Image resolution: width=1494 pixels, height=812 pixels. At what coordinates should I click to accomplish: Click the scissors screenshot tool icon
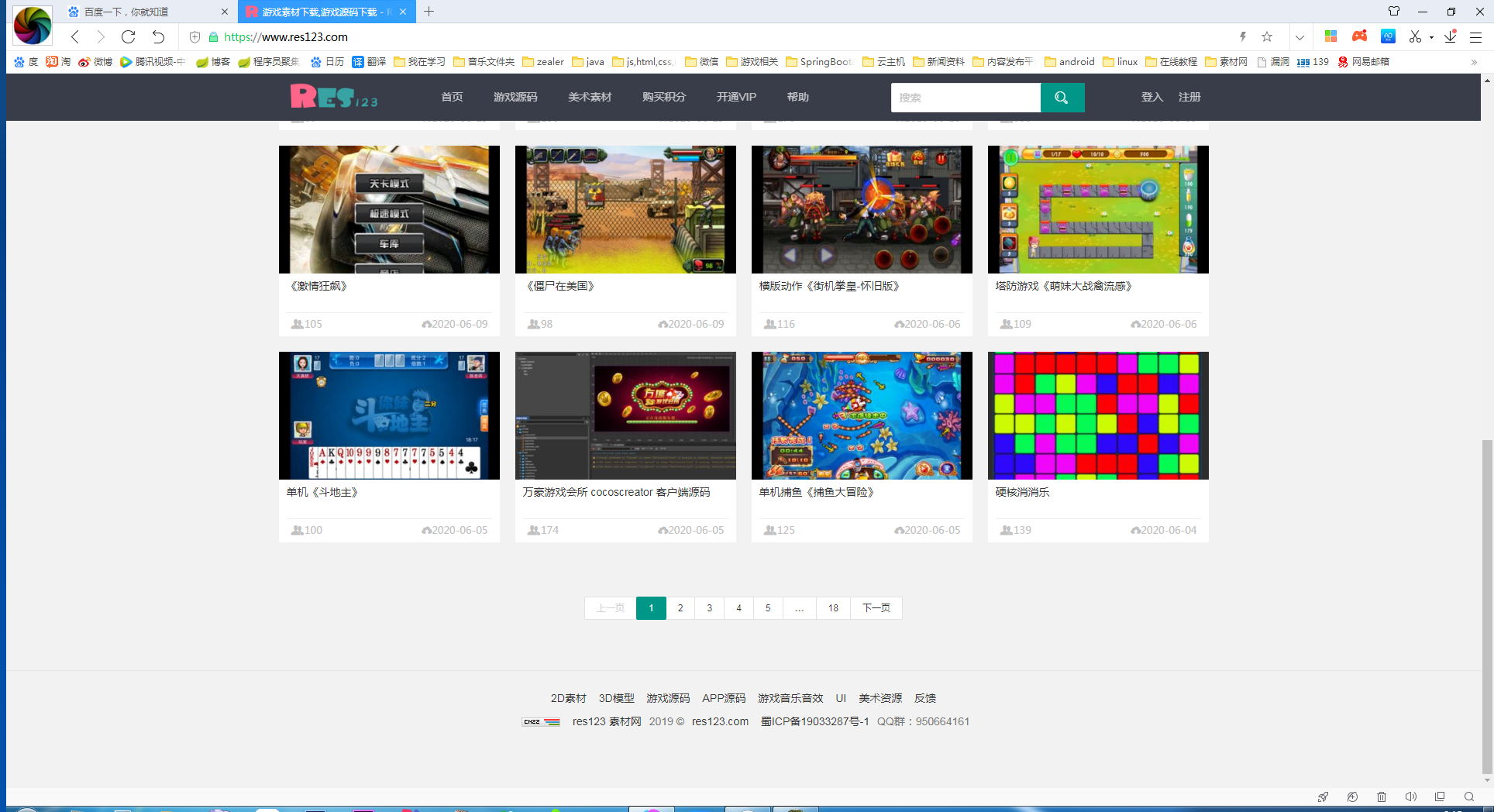point(1415,36)
